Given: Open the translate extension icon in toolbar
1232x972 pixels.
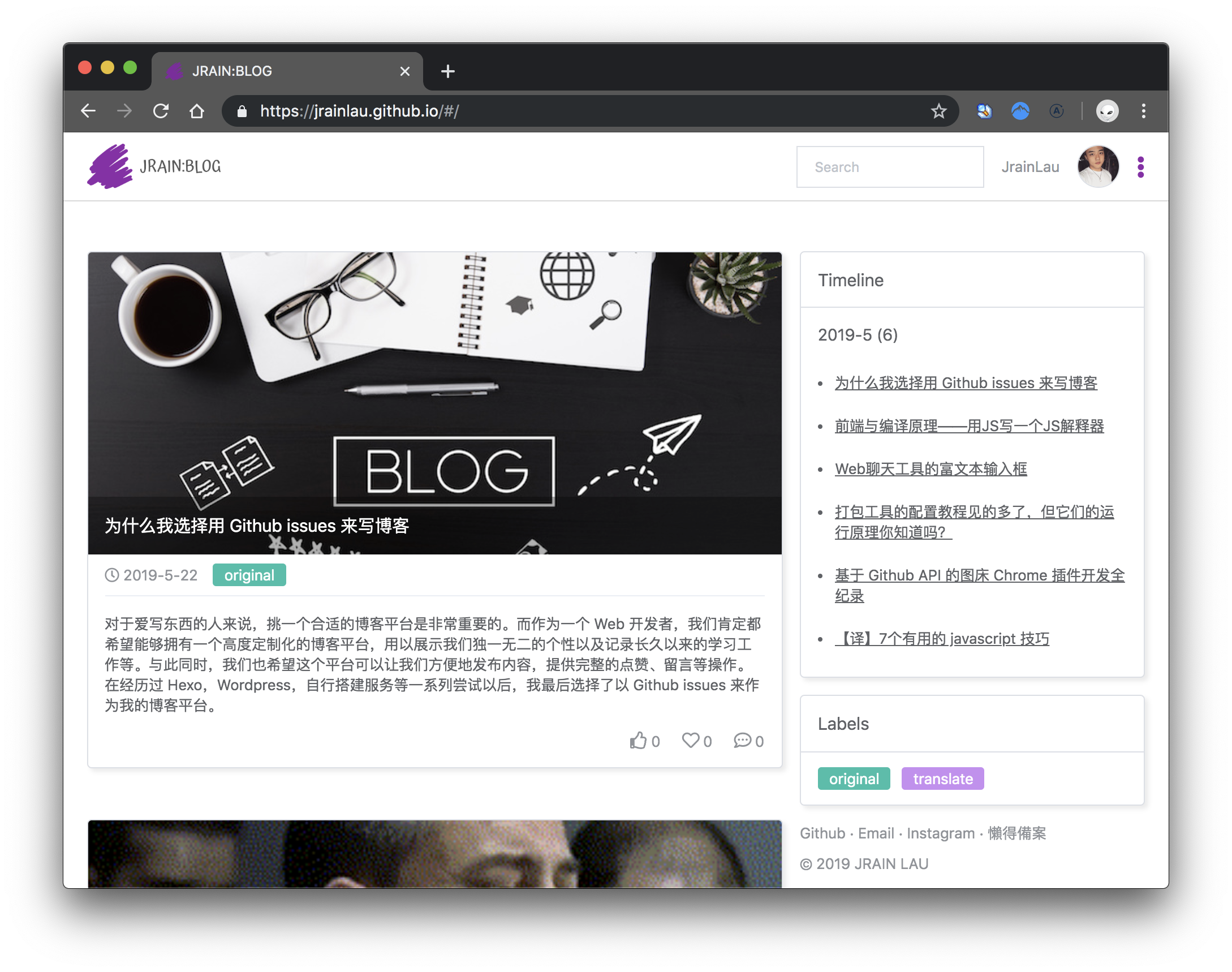Looking at the screenshot, I should coord(984,111).
